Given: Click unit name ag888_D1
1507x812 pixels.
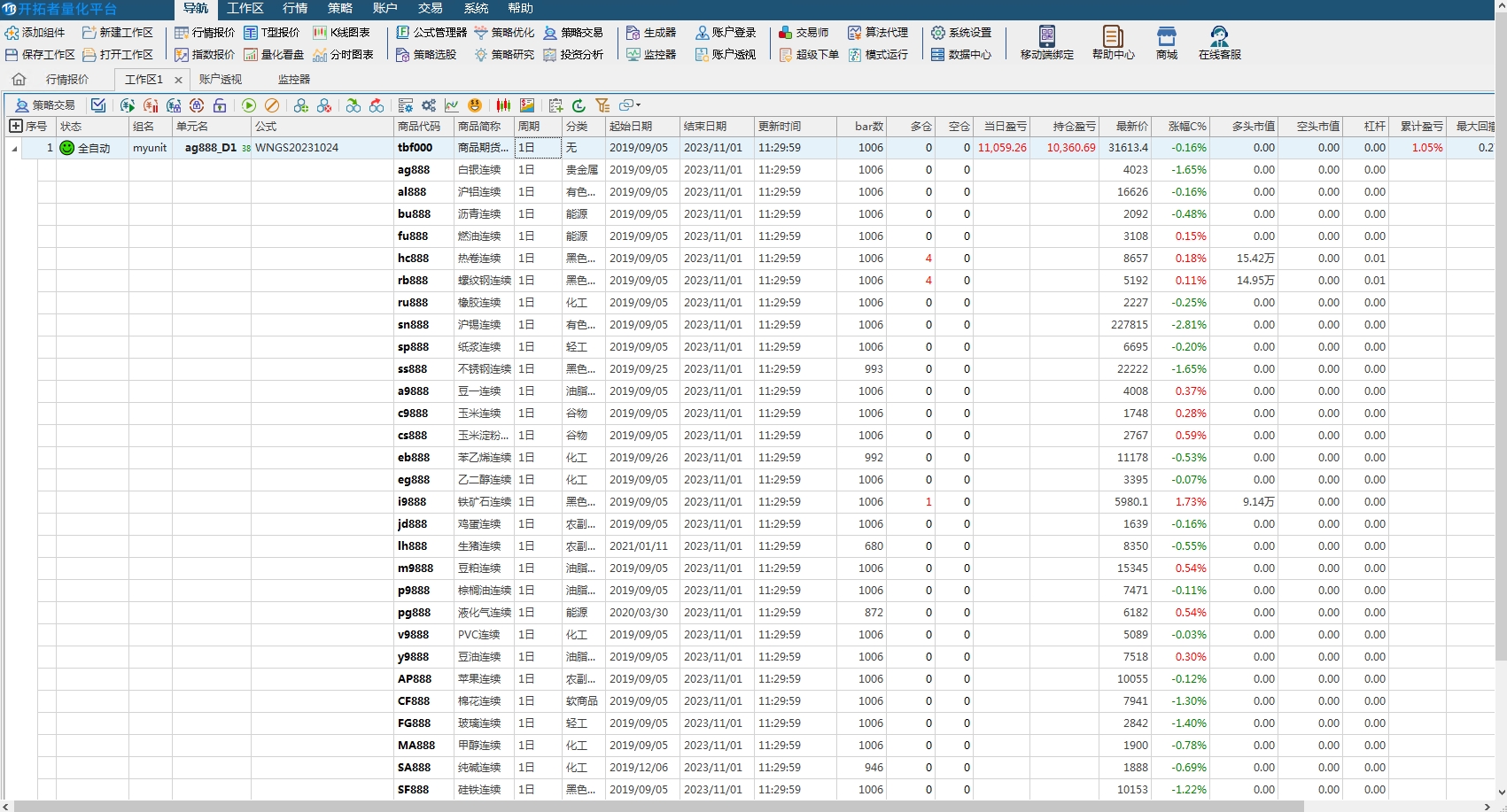Looking at the screenshot, I should 211,148.
